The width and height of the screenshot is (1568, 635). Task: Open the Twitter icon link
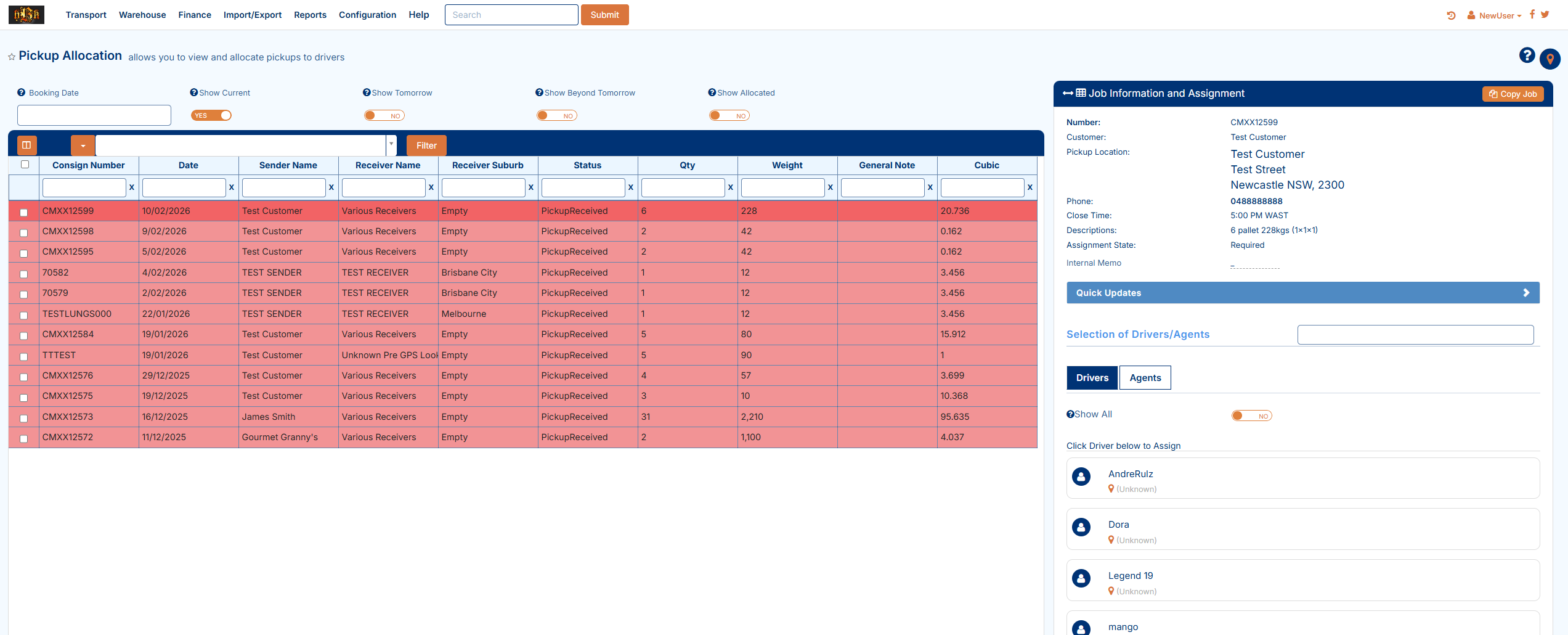[1545, 15]
